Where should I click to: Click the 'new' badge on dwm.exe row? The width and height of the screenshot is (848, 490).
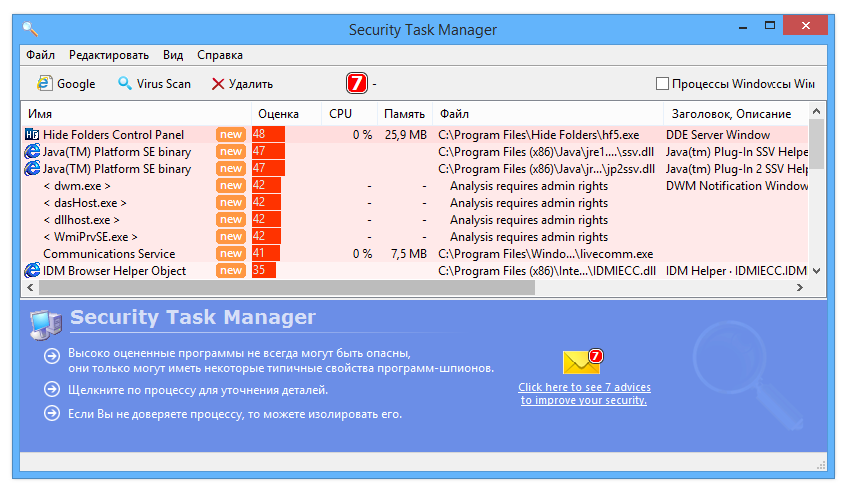tap(231, 186)
